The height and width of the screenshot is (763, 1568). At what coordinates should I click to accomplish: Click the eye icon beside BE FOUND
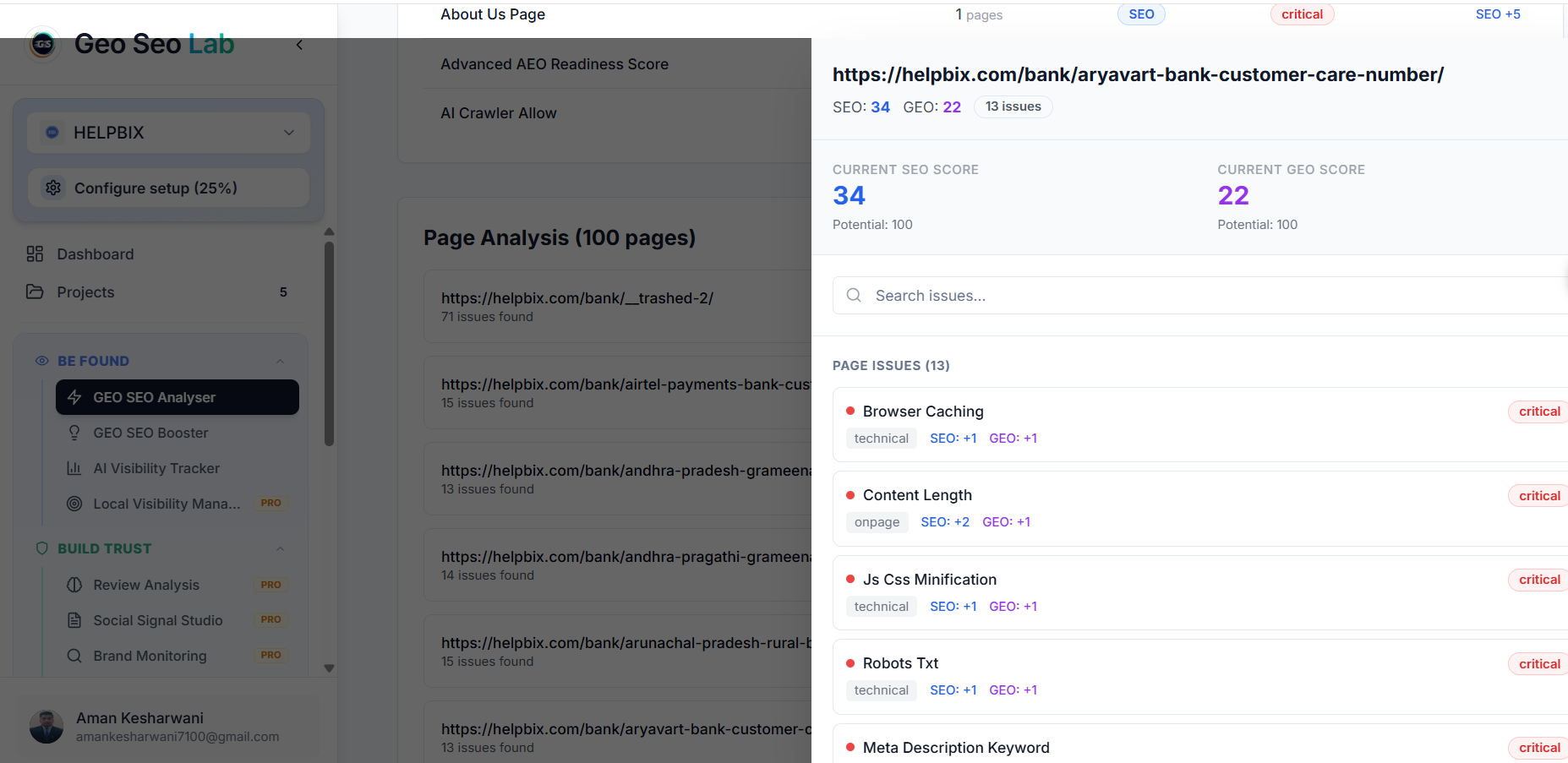42,361
